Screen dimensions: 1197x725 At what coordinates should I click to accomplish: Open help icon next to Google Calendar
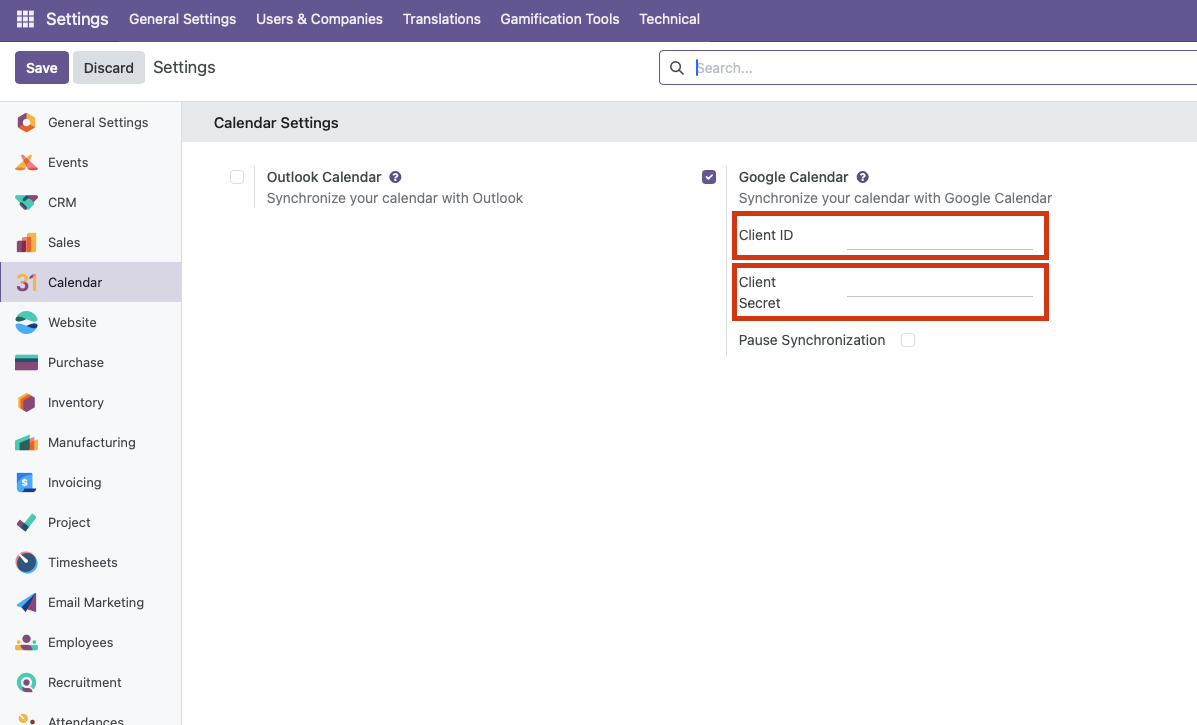pyautogui.click(x=863, y=177)
